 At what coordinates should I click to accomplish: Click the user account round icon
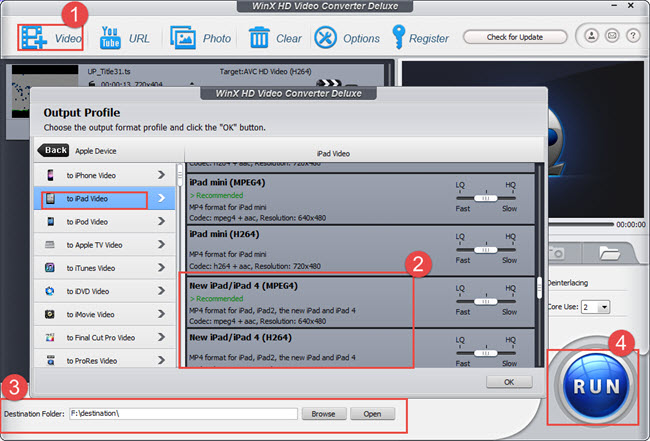pyautogui.click(x=592, y=36)
